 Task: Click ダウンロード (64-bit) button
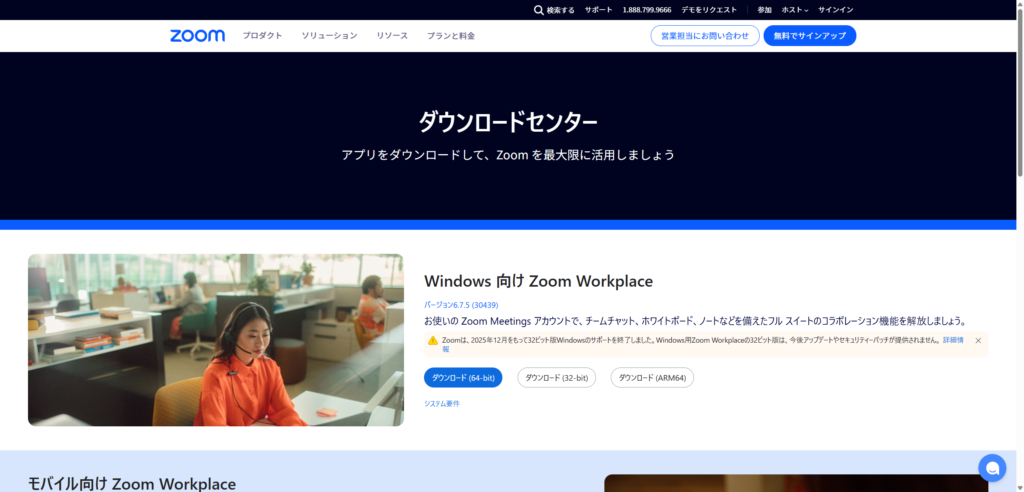(x=463, y=378)
